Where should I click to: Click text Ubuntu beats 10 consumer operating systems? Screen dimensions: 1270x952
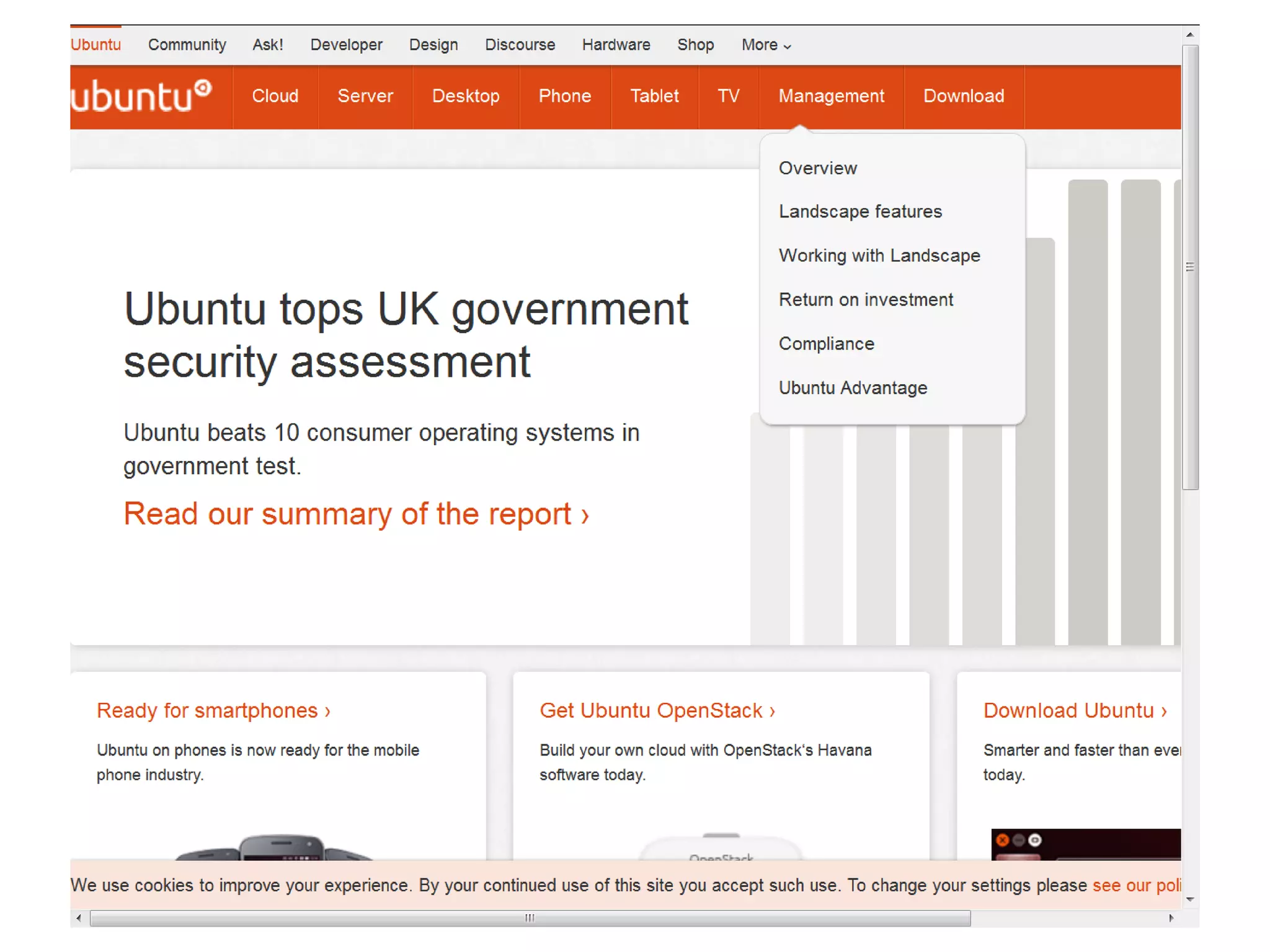(x=381, y=449)
